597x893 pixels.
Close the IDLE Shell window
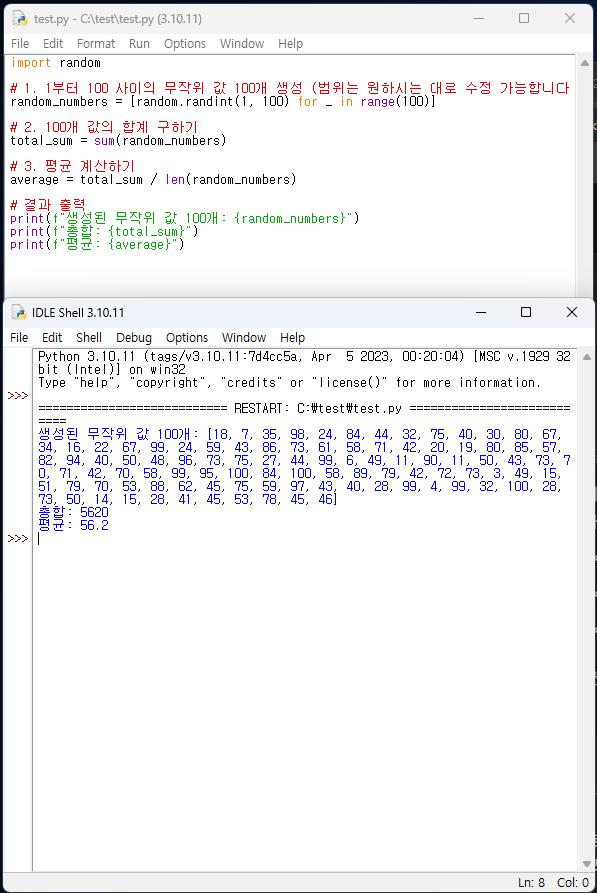572,312
